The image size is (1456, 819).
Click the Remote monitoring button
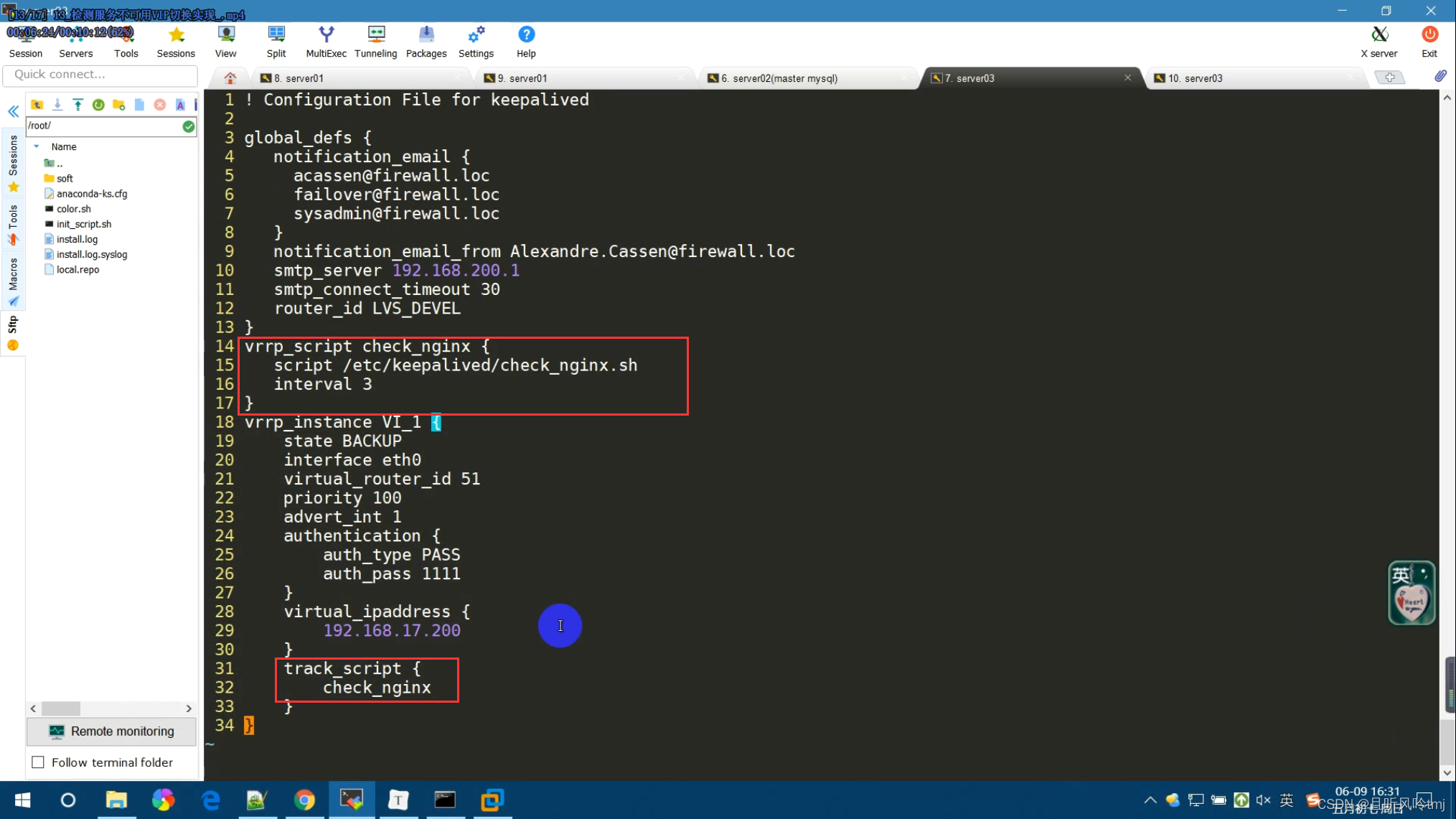111,731
